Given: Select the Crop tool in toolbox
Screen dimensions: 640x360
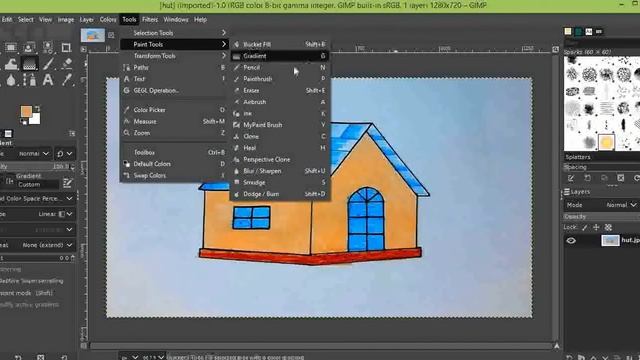Looking at the screenshot, I should point(66,48).
